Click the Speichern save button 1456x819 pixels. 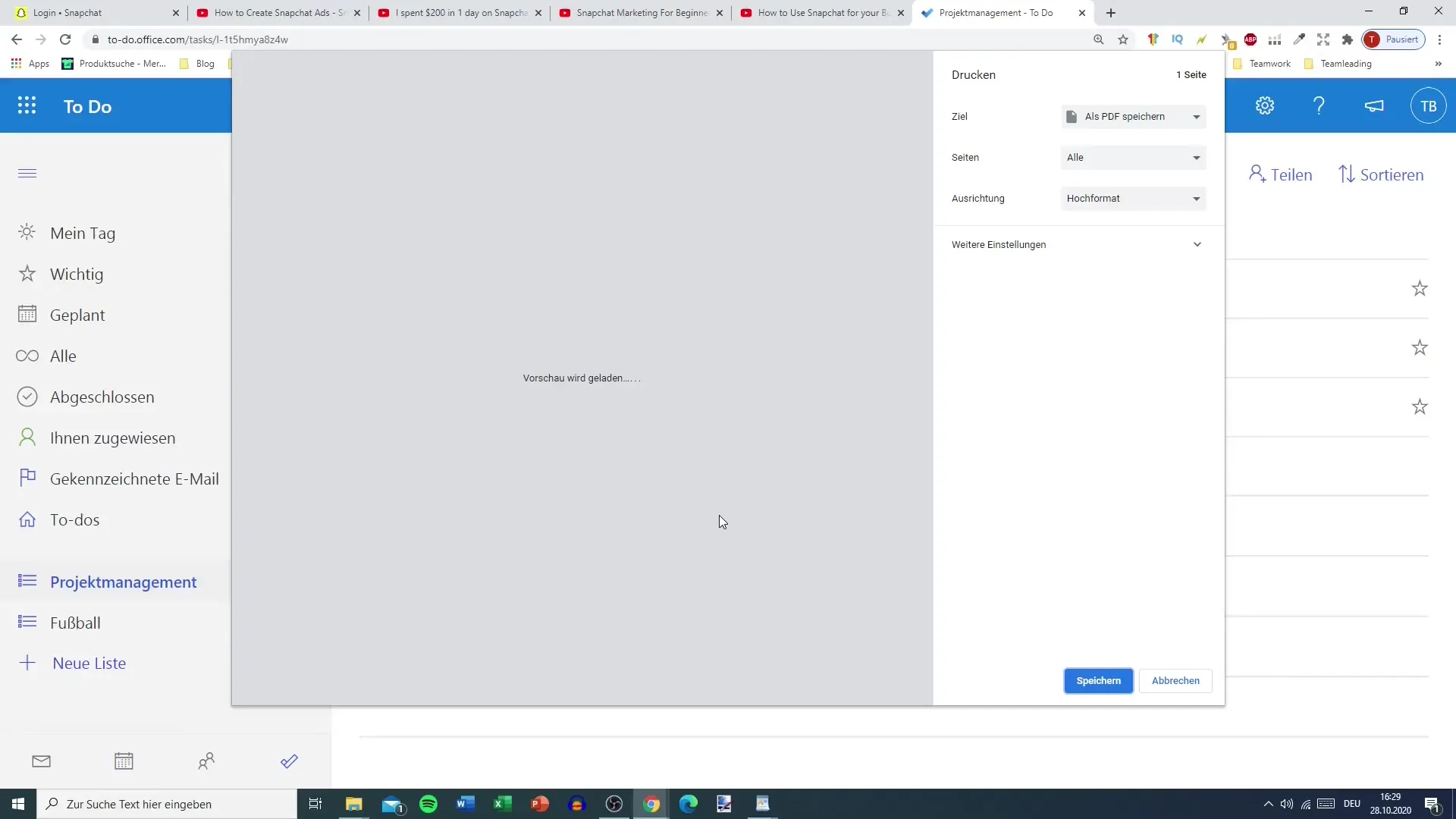pos(1098,680)
